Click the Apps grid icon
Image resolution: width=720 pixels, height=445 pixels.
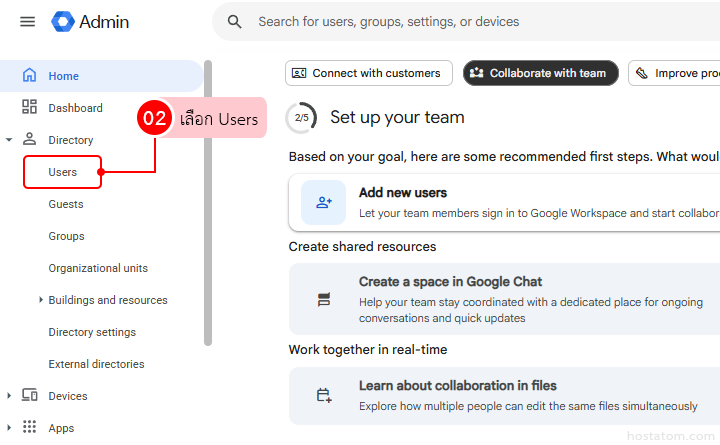[x=29, y=427]
